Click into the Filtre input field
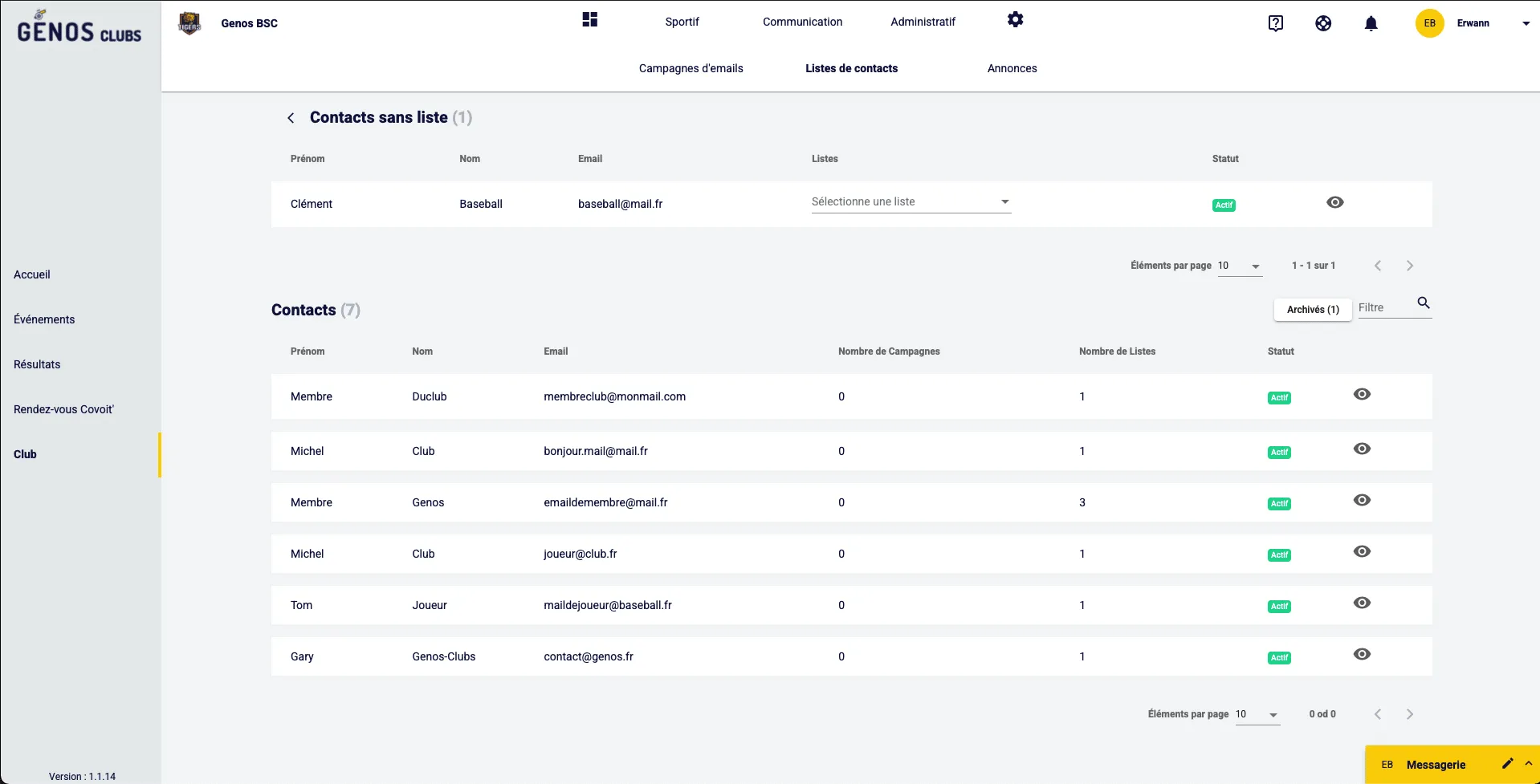Screen dimensions: 1540x784 pos(1383,308)
